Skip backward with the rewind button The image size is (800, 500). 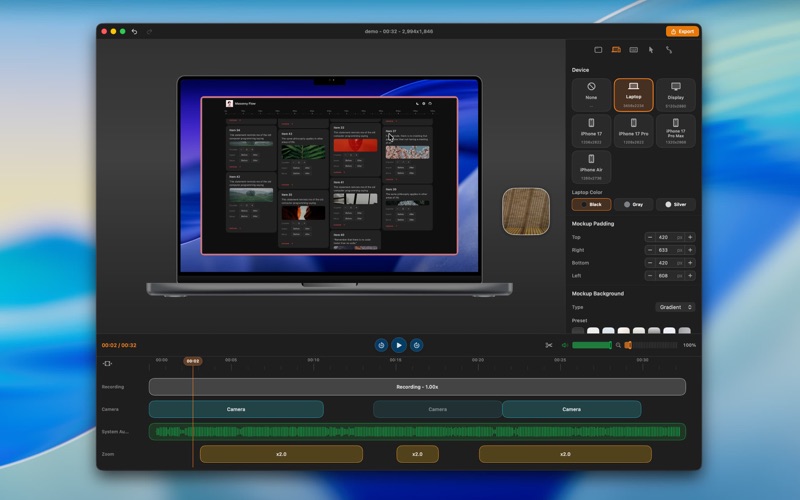click(381, 345)
